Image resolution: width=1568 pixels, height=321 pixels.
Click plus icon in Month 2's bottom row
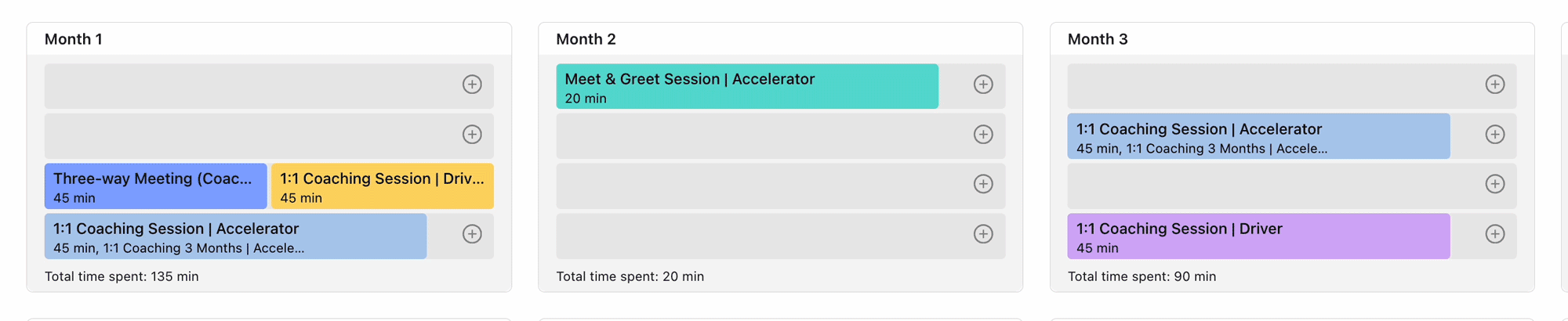click(x=983, y=234)
